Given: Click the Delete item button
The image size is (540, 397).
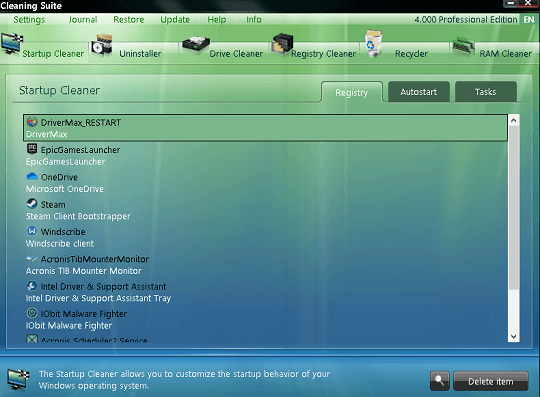Looking at the screenshot, I should [x=490, y=381].
